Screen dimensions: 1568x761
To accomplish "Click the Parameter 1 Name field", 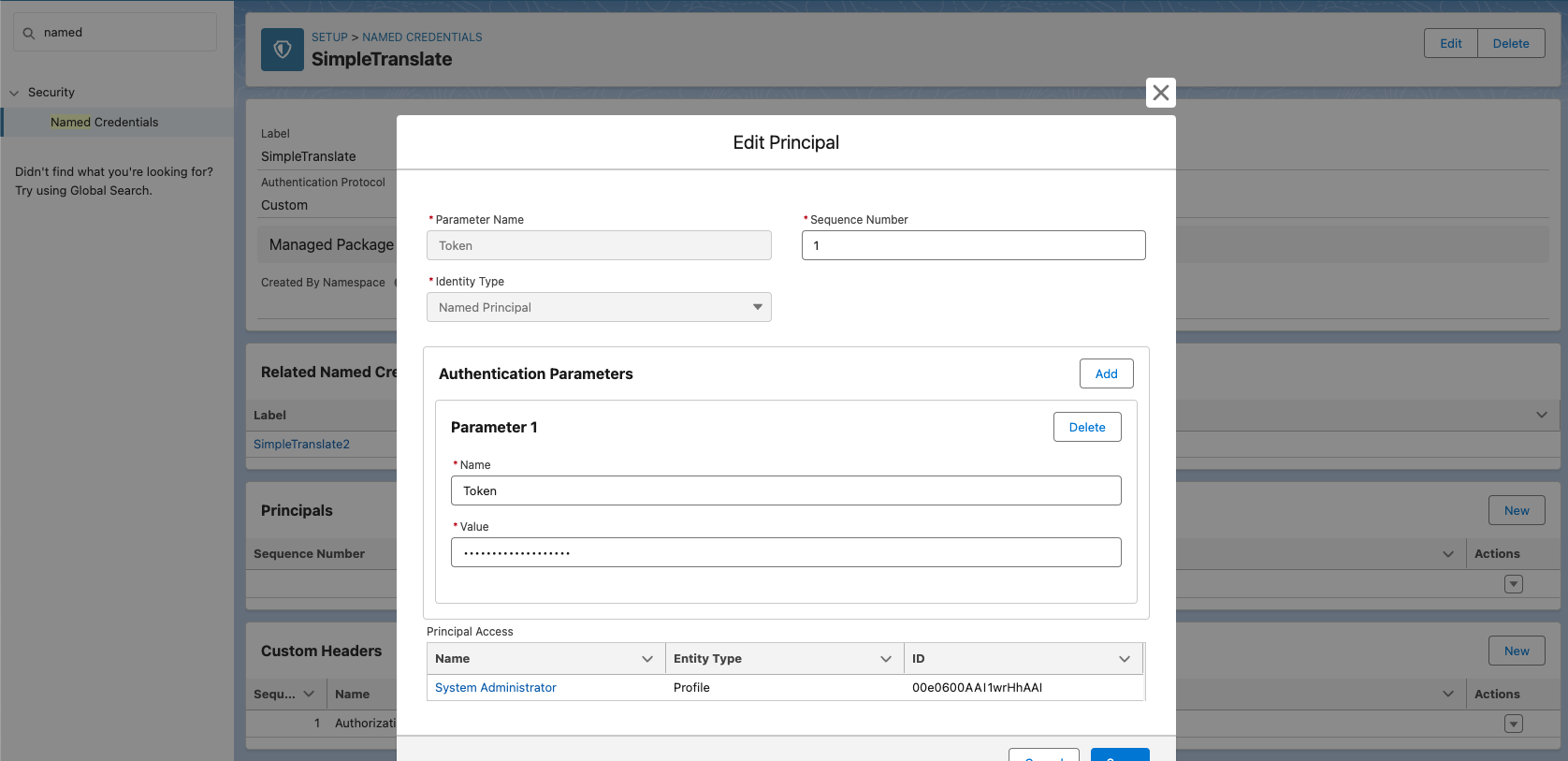I will (x=786, y=490).
